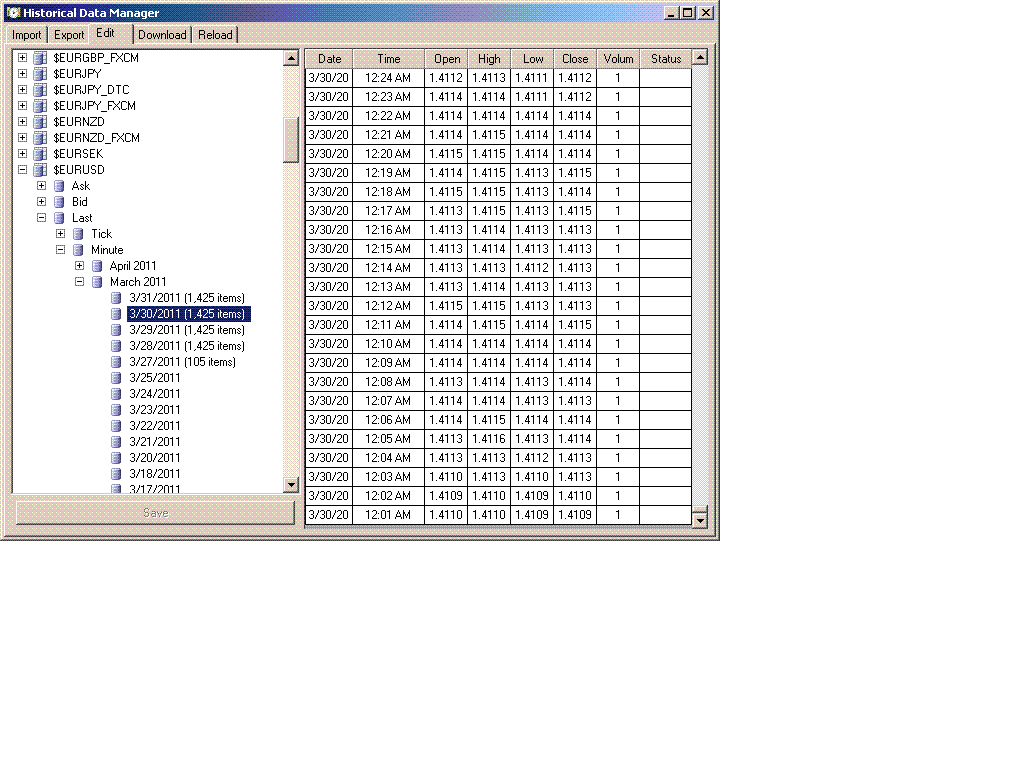1024x768 pixels.
Task: Click the icon beside 3/27/2011 entry
Action: point(116,362)
